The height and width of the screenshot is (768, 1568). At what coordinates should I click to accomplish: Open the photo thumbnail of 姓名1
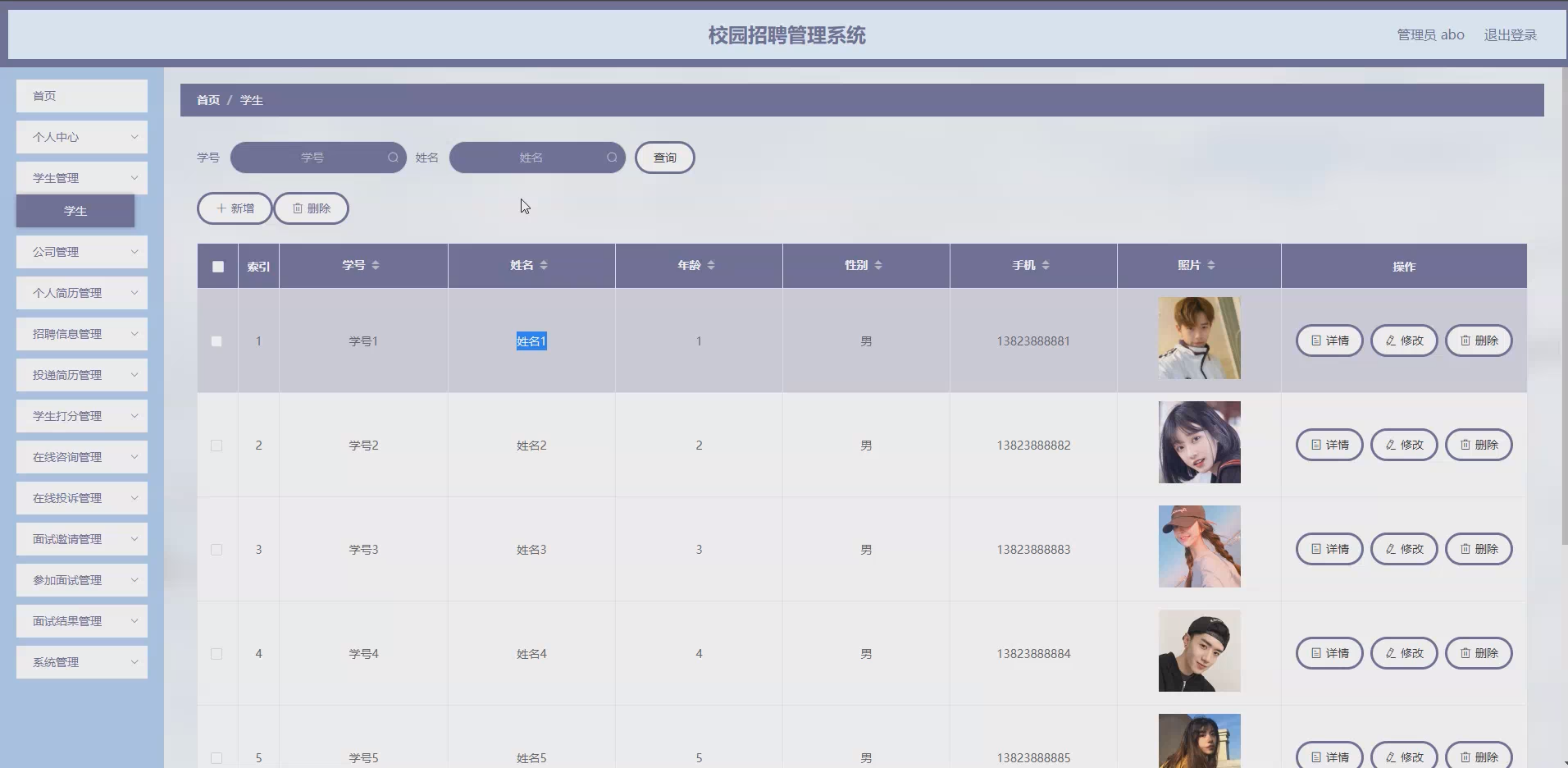click(1199, 338)
